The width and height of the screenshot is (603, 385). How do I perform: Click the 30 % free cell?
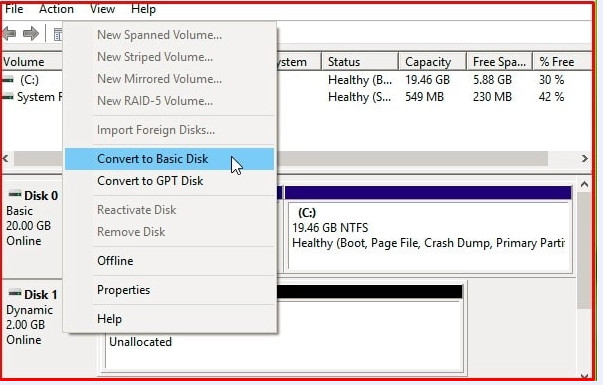click(551, 80)
